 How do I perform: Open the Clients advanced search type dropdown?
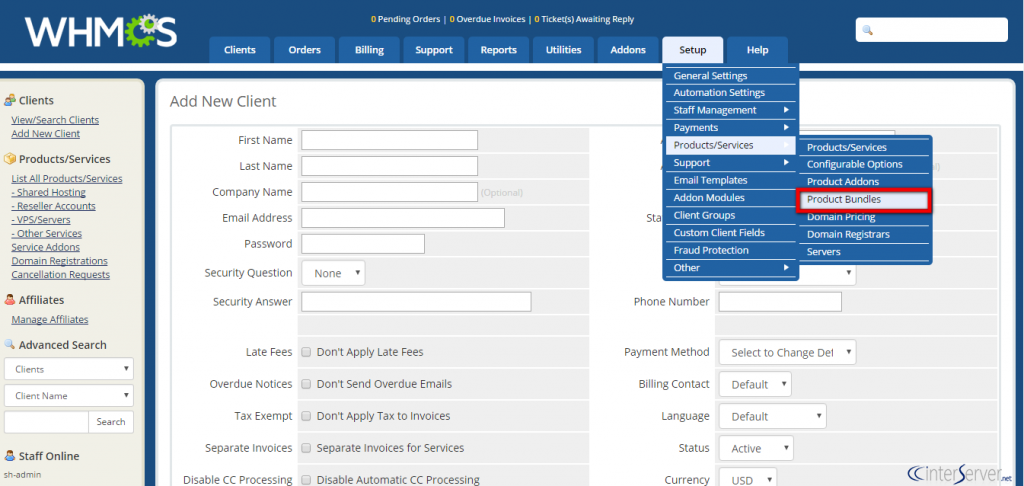tap(69, 369)
